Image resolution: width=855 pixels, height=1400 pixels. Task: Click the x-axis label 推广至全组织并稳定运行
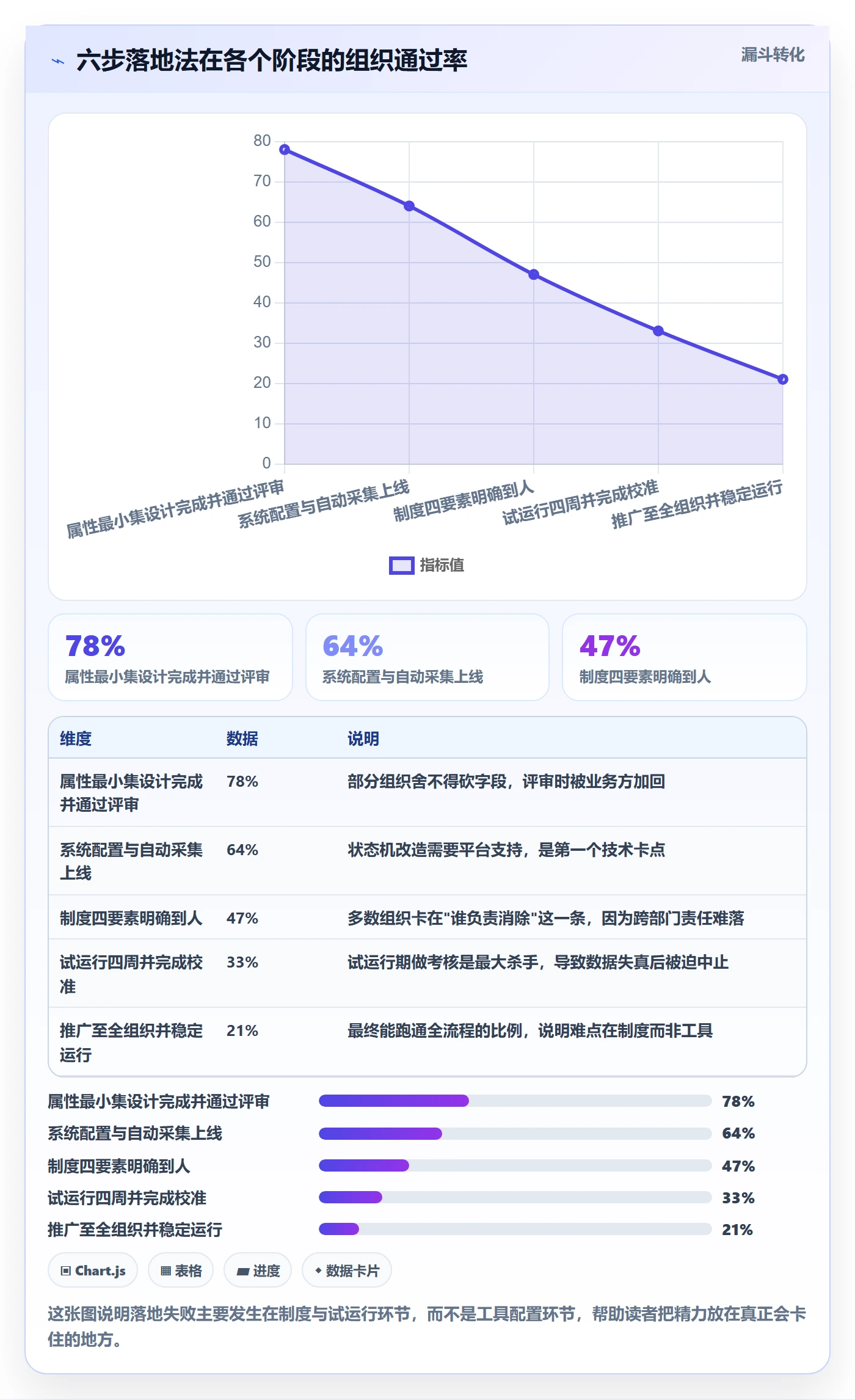coord(697,504)
